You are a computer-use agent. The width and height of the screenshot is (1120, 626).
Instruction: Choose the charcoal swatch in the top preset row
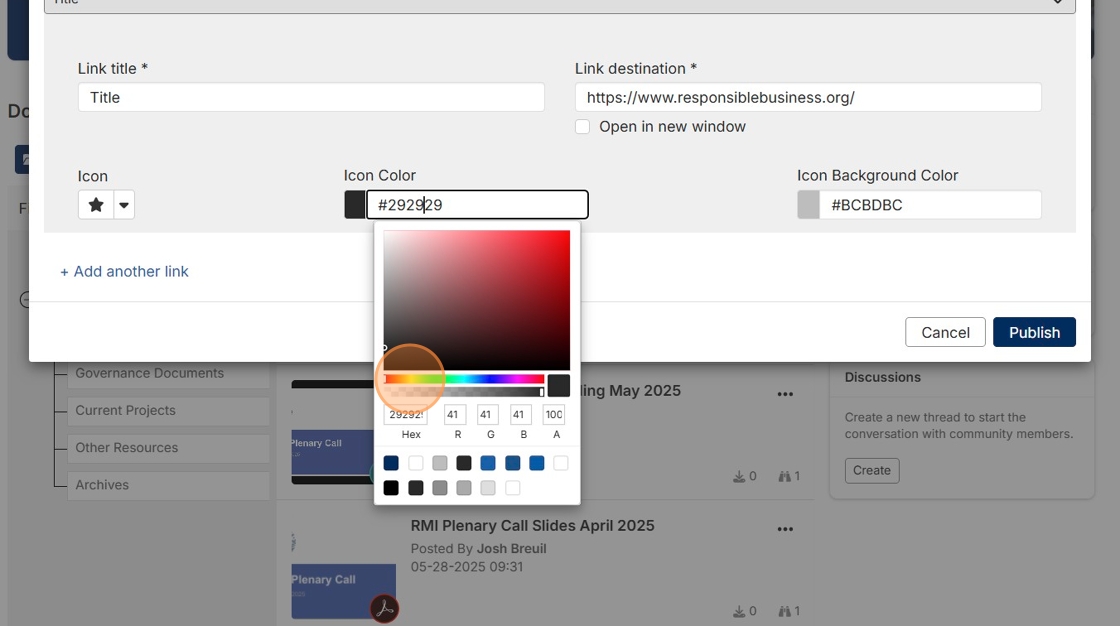464,463
